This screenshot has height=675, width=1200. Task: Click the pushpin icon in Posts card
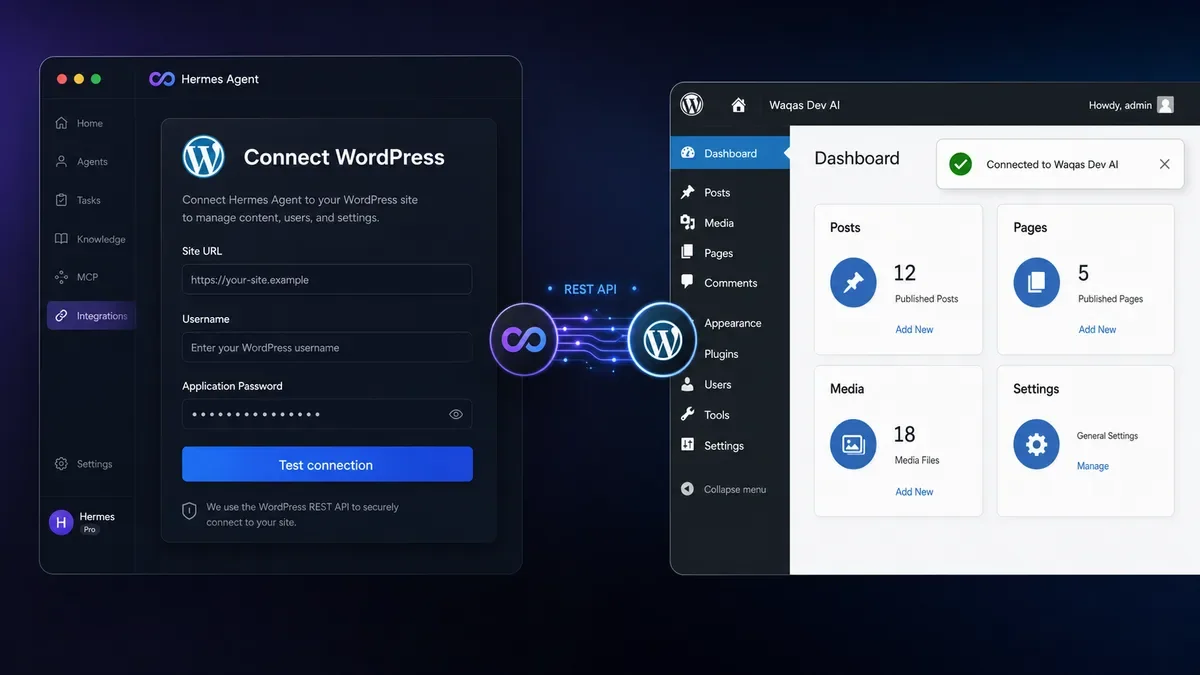[x=853, y=284]
